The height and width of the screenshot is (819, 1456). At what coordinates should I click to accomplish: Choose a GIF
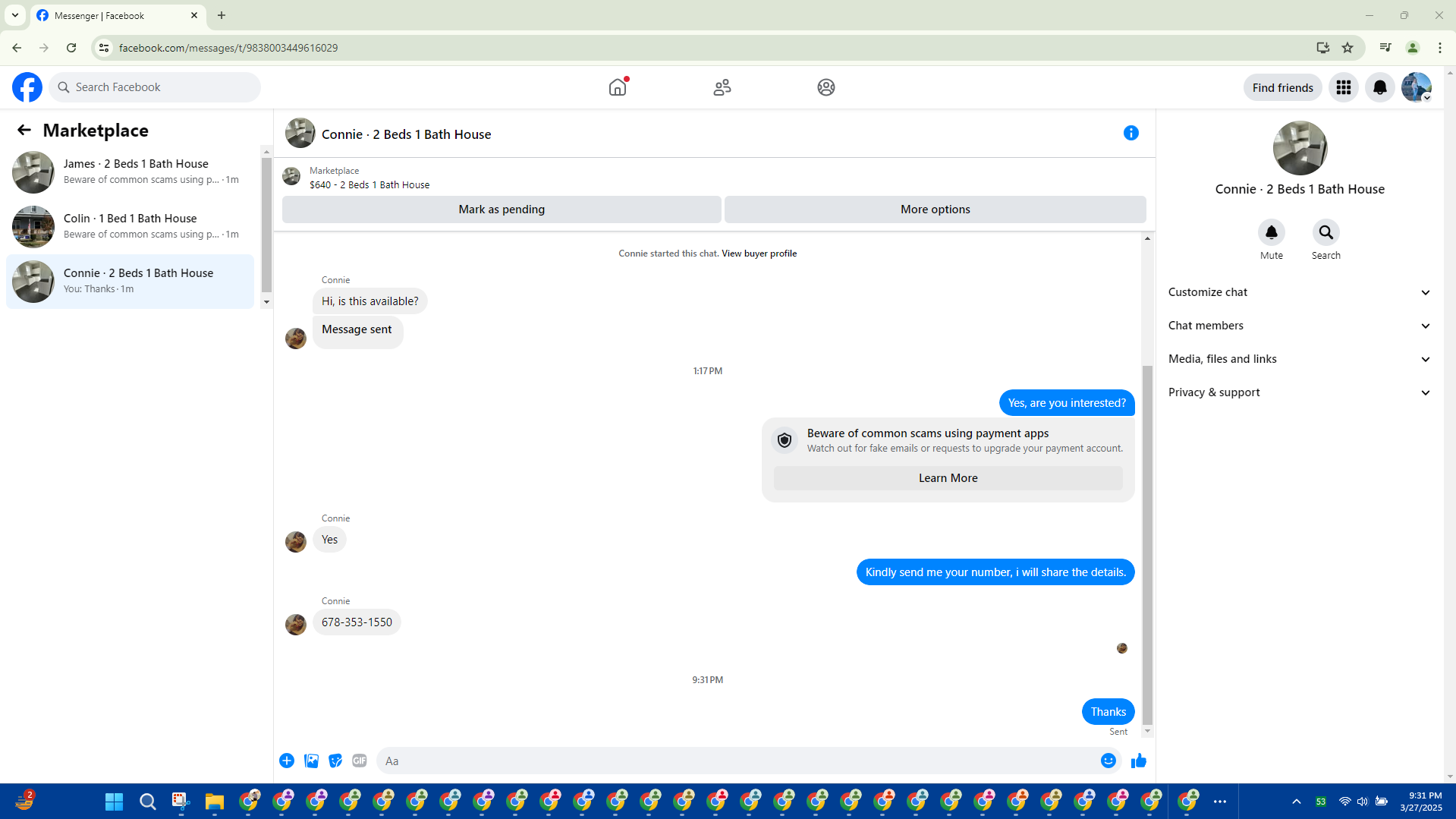360,761
